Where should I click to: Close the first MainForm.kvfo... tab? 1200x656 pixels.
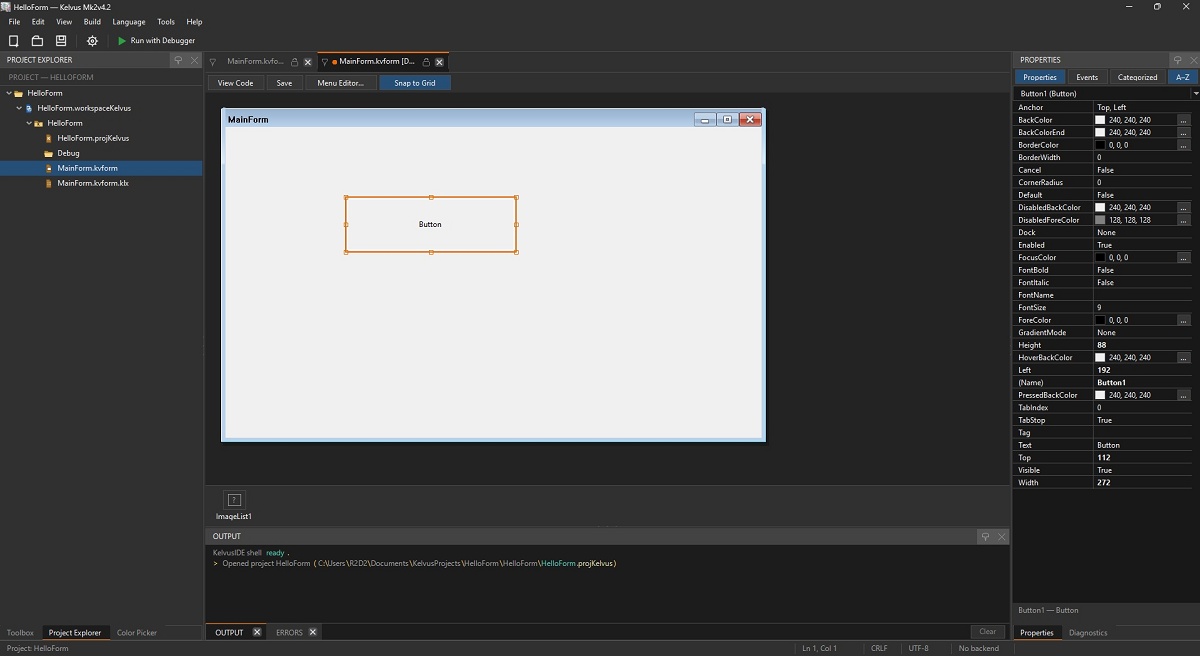point(308,62)
